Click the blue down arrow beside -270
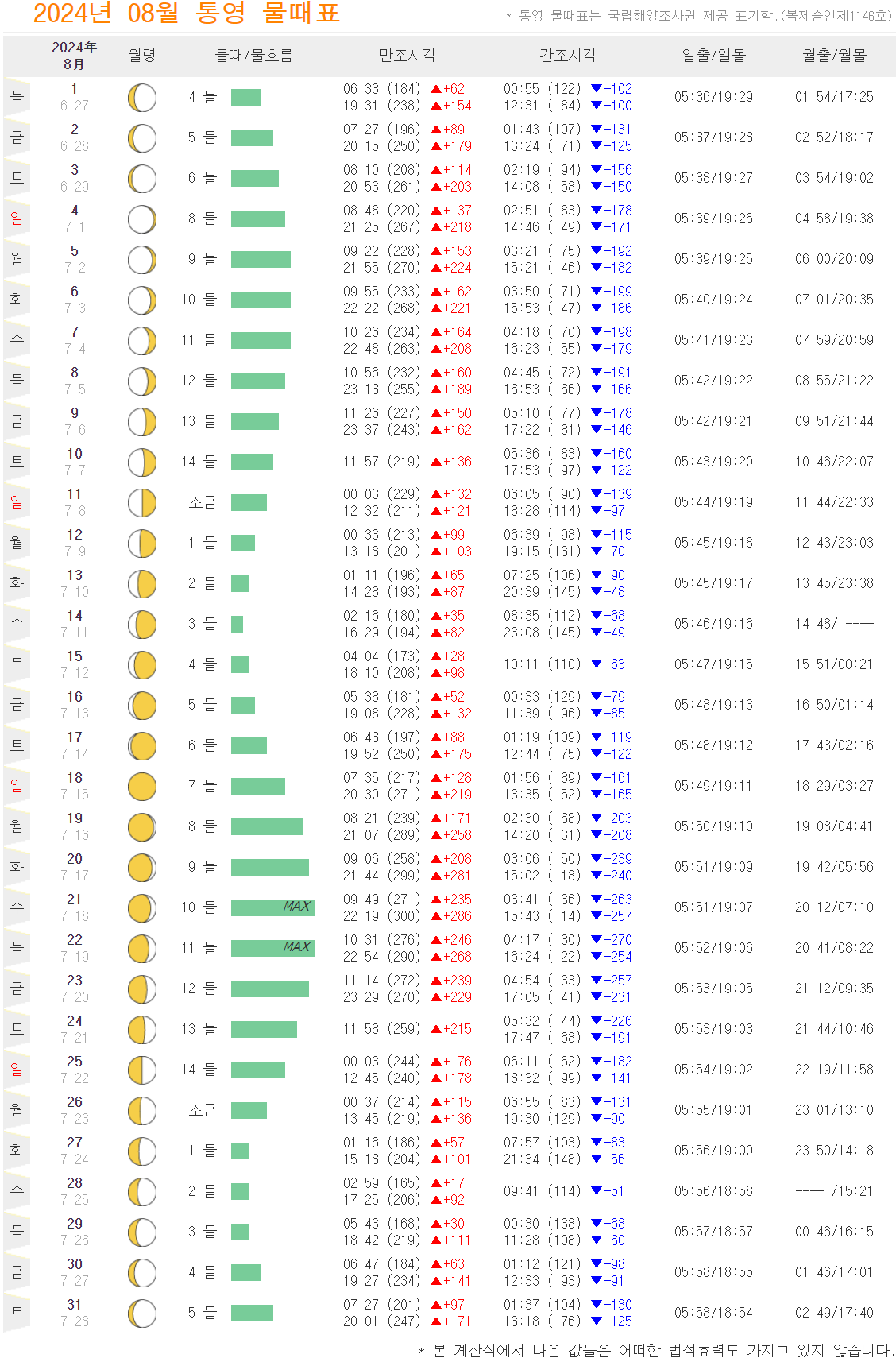The width and height of the screenshot is (896, 1362). [597, 940]
